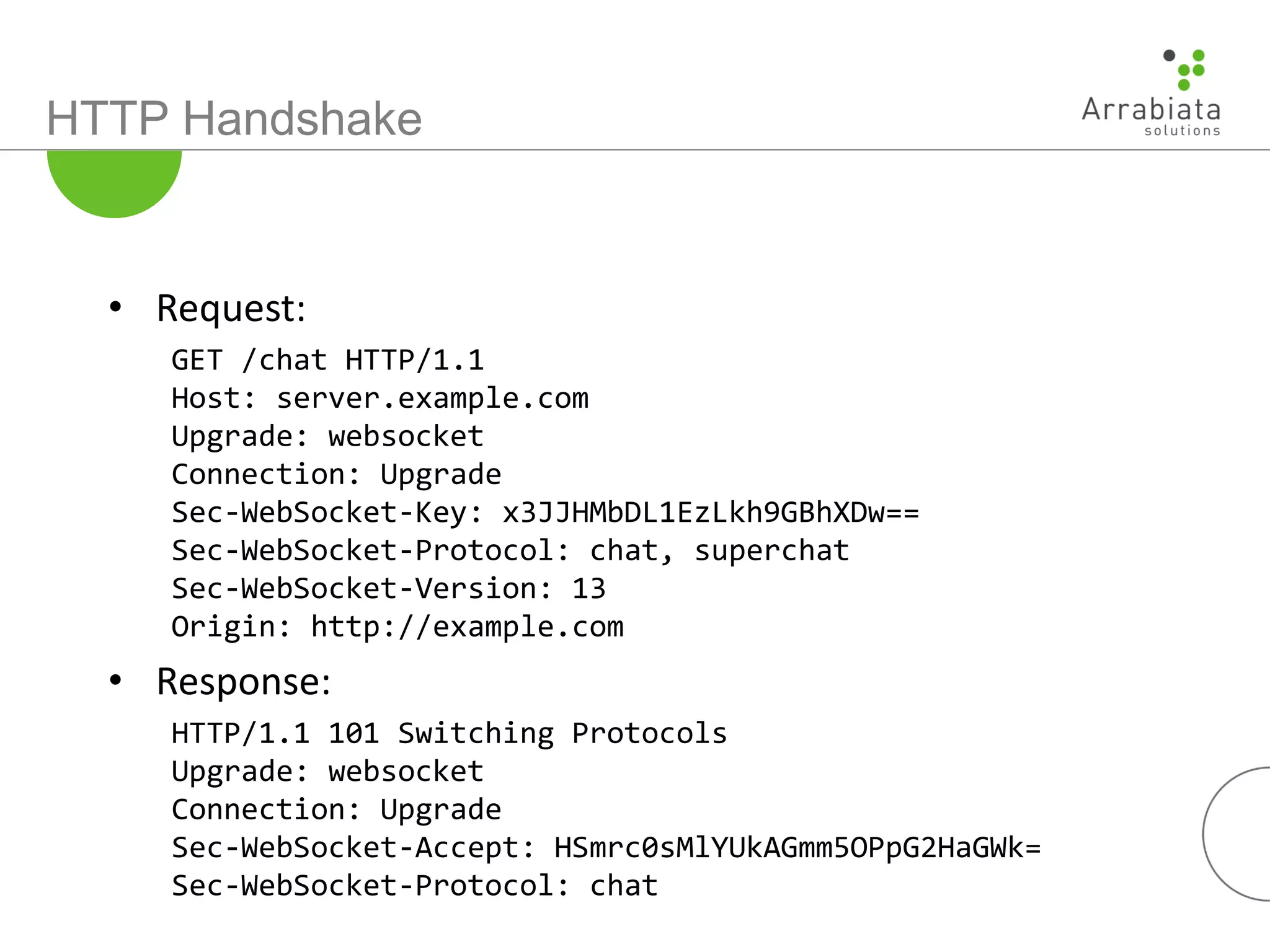Click the Arrabiata dots logo icon
Image resolution: width=1270 pixels, height=952 pixels.
(1184, 69)
